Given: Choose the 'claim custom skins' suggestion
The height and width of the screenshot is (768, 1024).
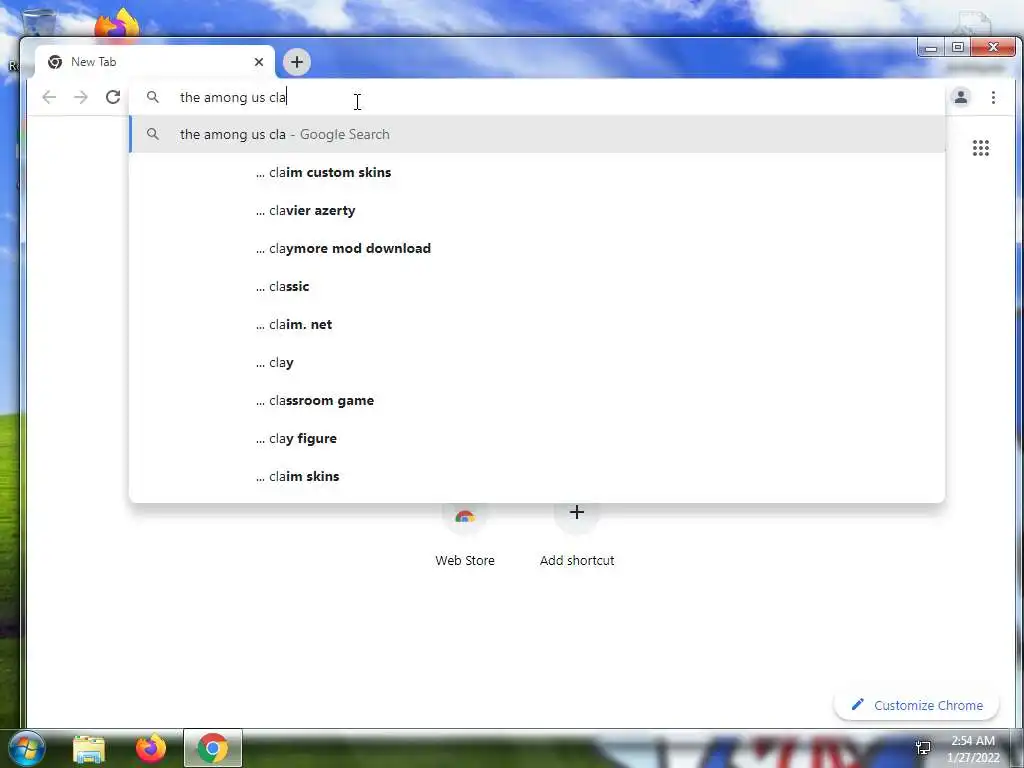Looking at the screenshot, I should point(537,172).
